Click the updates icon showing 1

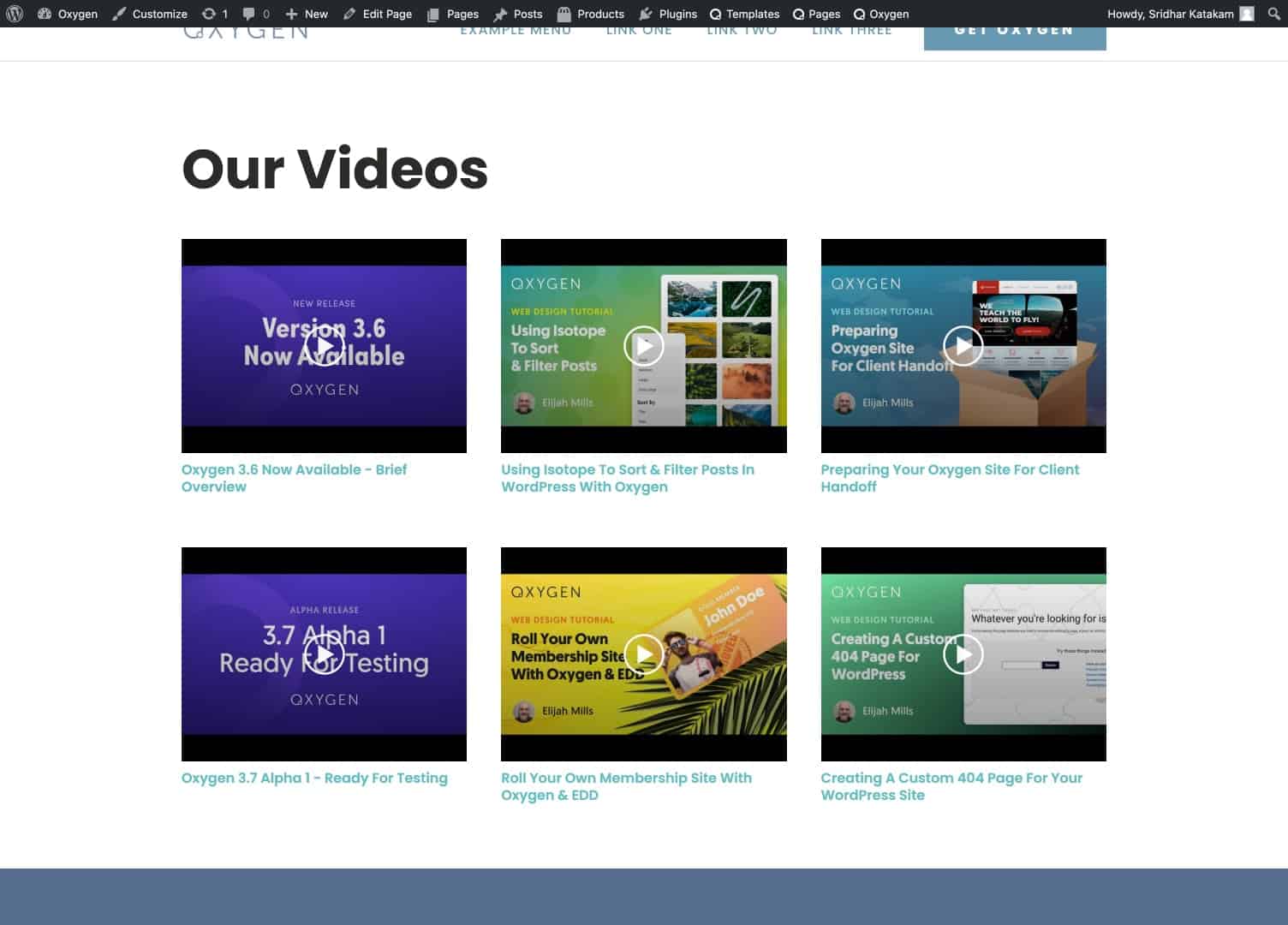click(x=214, y=14)
